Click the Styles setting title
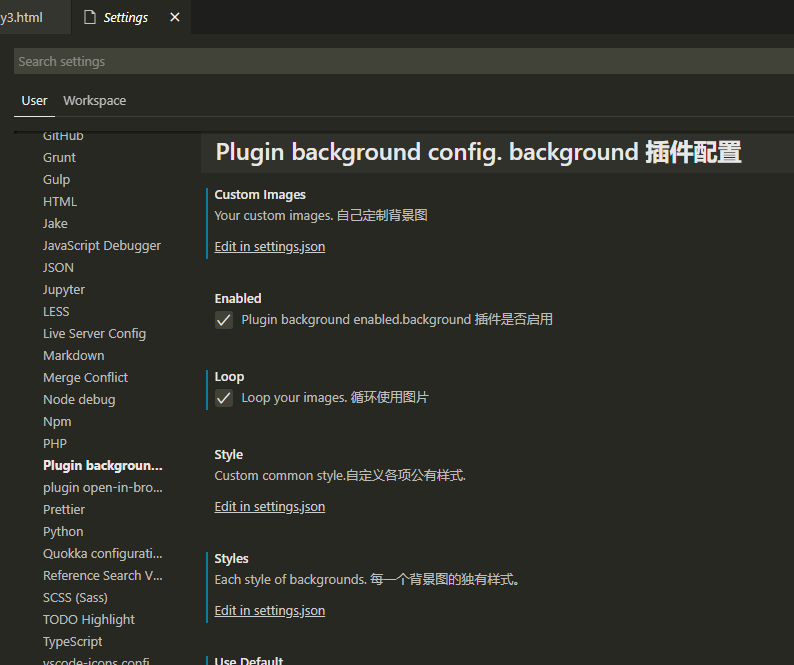Image resolution: width=794 pixels, height=665 pixels. click(x=231, y=559)
